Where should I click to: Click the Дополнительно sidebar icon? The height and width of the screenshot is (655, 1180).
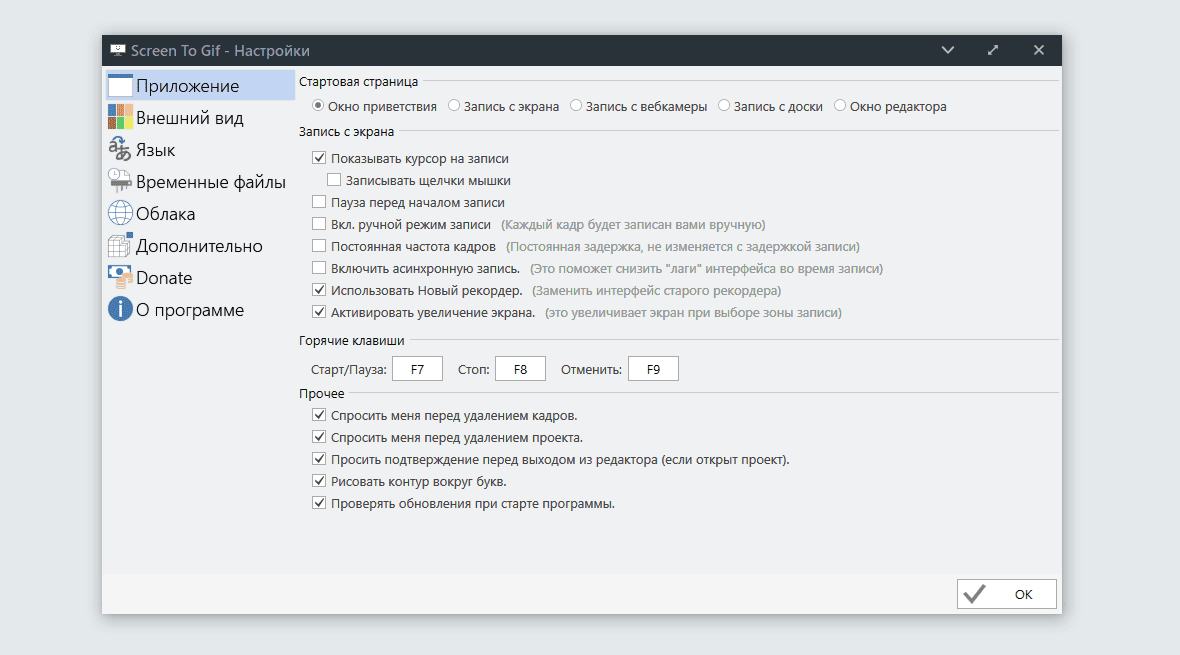pyautogui.click(x=120, y=246)
